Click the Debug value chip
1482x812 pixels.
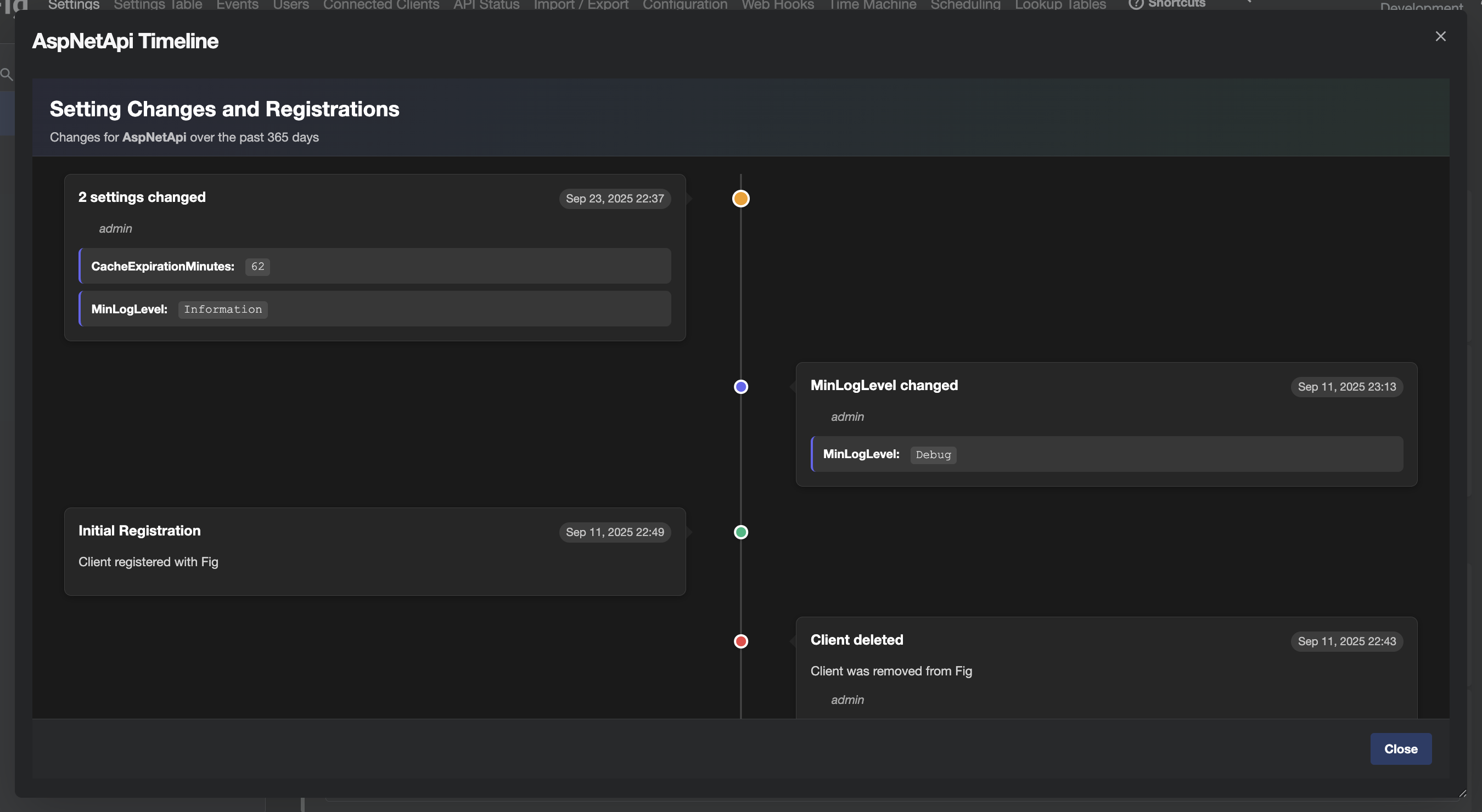[933, 454]
